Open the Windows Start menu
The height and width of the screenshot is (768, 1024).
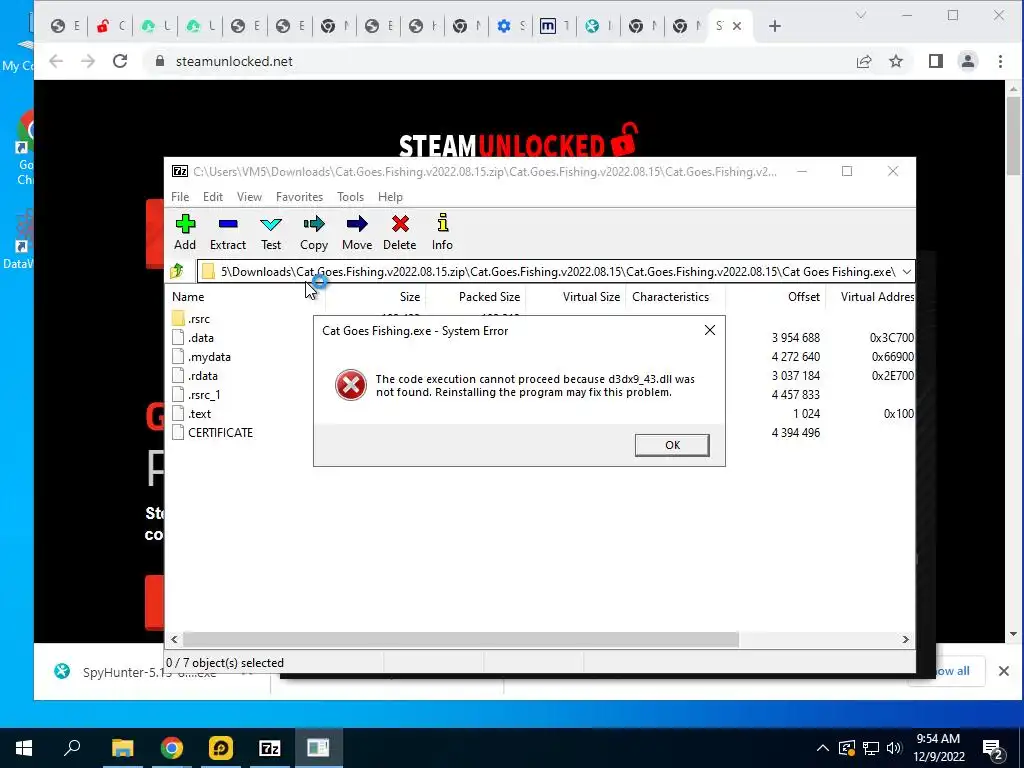(24, 748)
